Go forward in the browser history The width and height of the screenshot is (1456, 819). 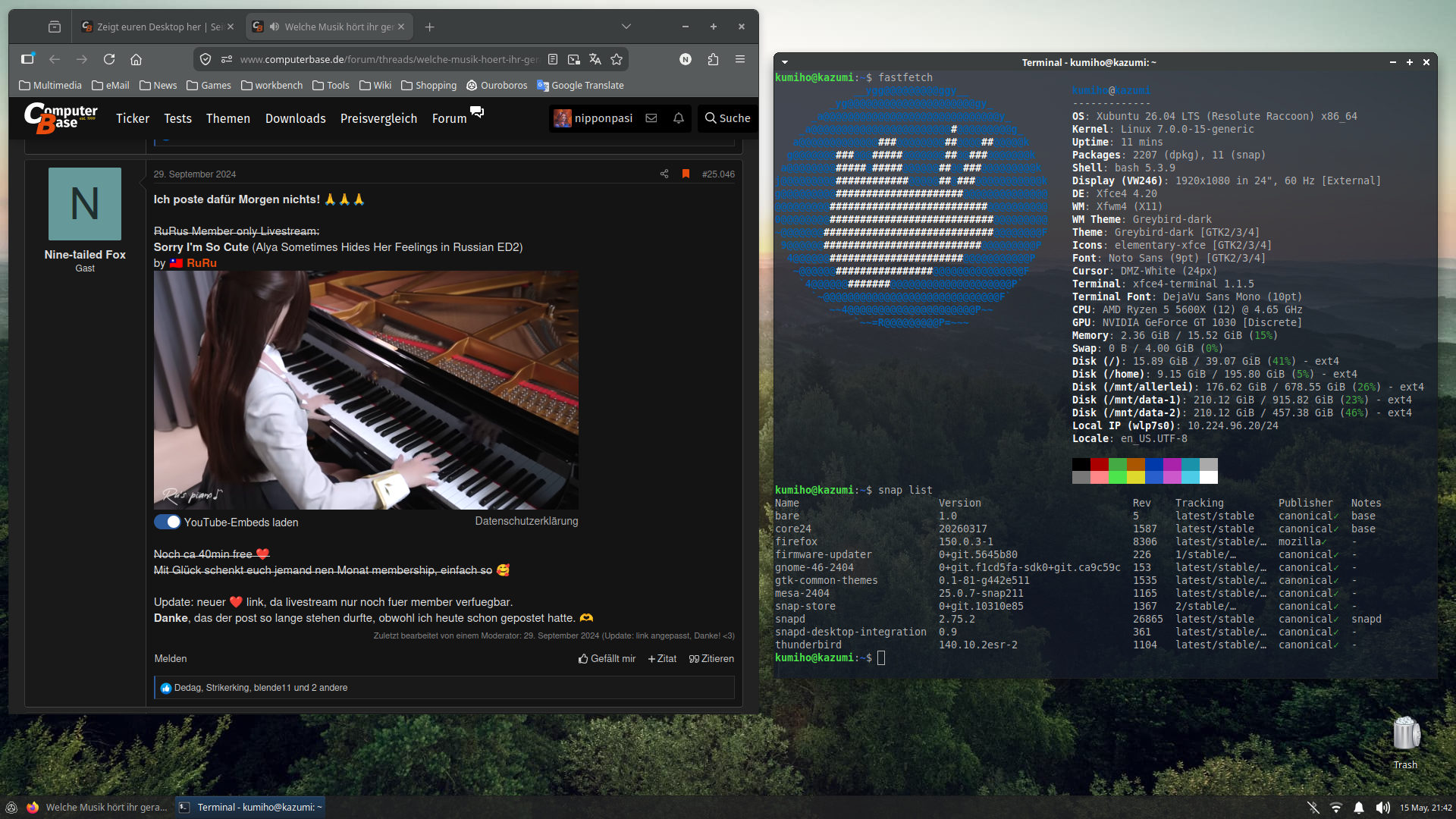(x=82, y=59)
